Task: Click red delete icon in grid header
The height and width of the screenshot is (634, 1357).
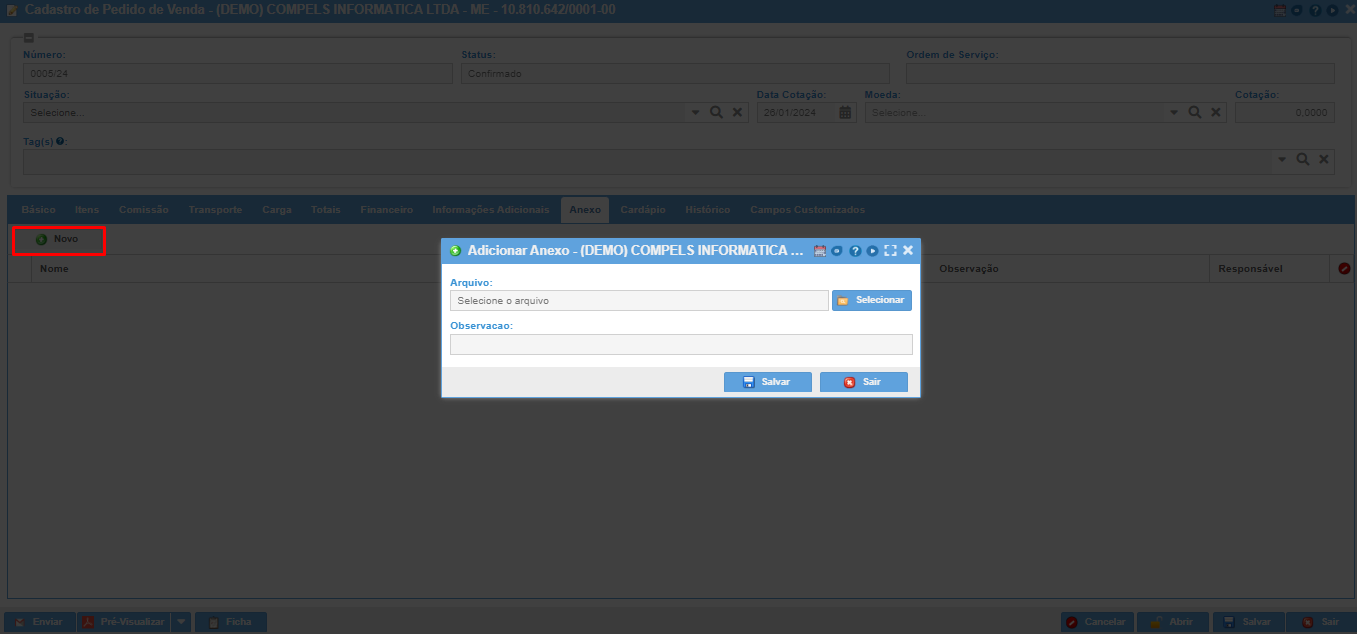Action: (x=1344, y=269)
